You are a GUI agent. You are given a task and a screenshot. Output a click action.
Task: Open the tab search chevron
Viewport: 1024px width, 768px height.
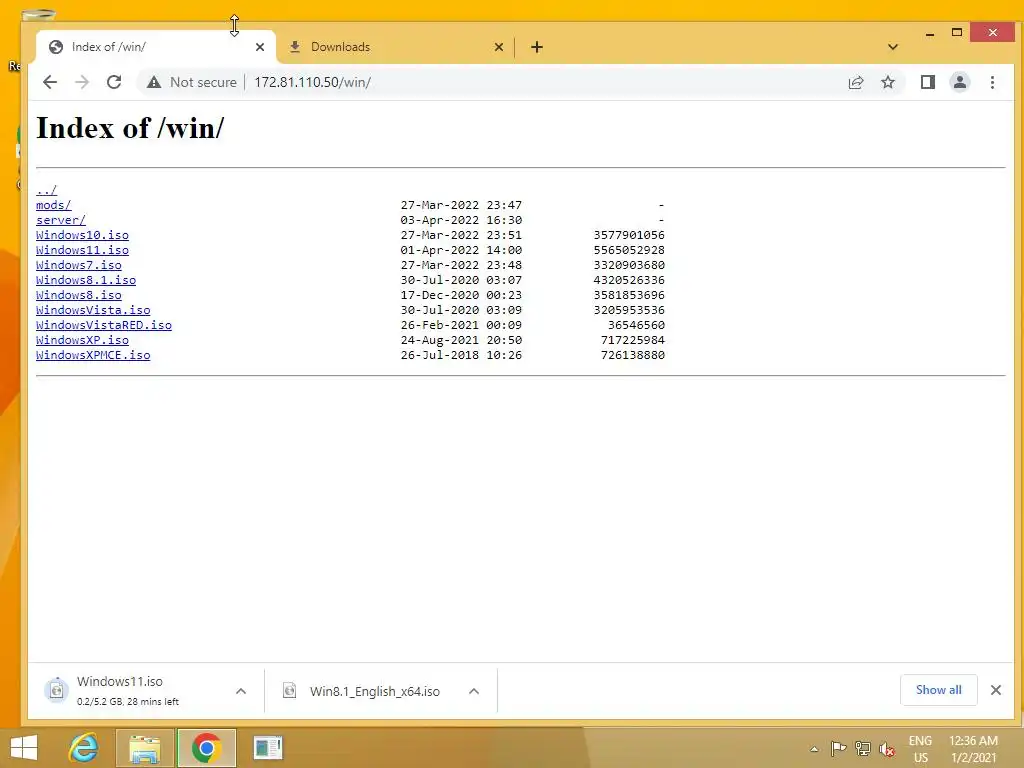pyautogui.click(x=893, y=47)
